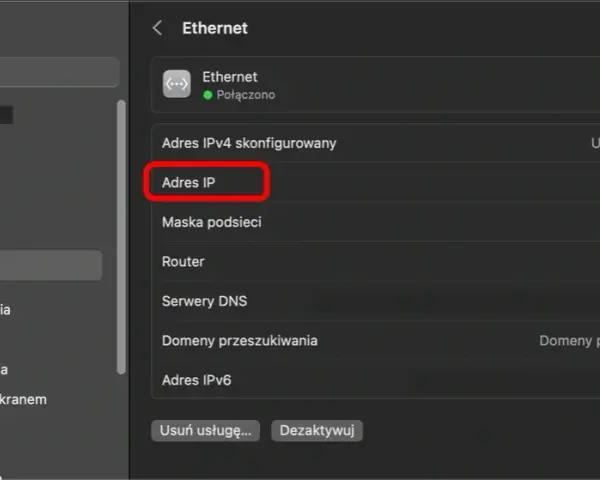
Task: Open the sidebar item ending in 'kranem'
Action: tap(23, 400)
